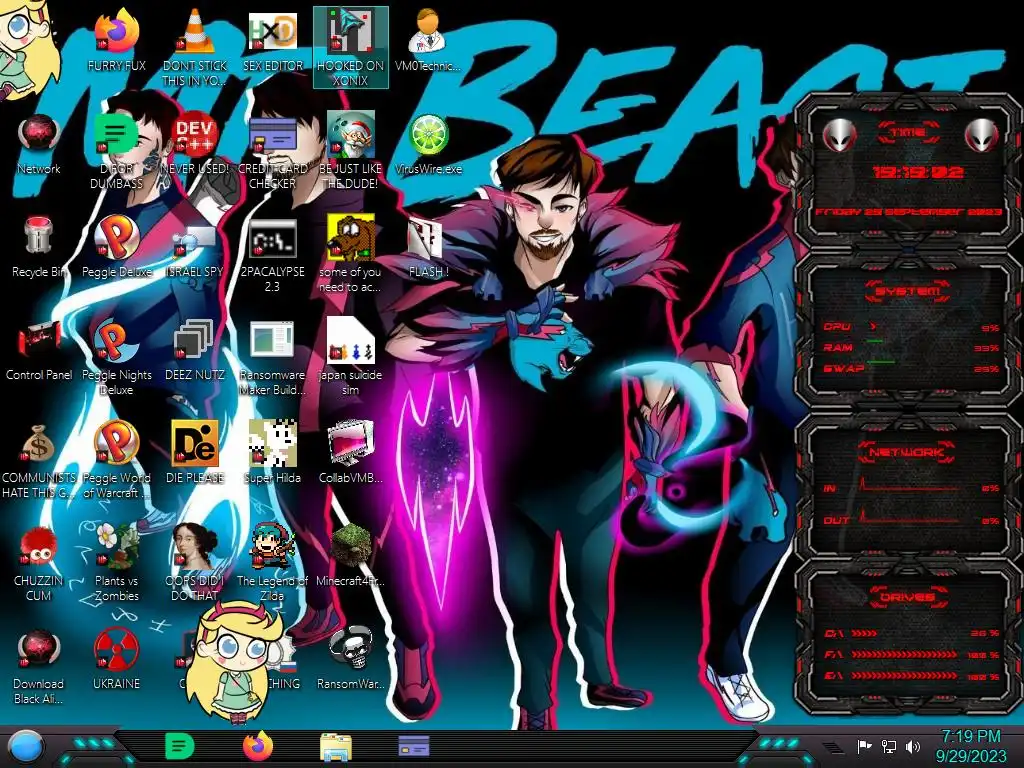Open File Explorer from the taskbar
The image size is (1024, 768).
pos(336,747)
